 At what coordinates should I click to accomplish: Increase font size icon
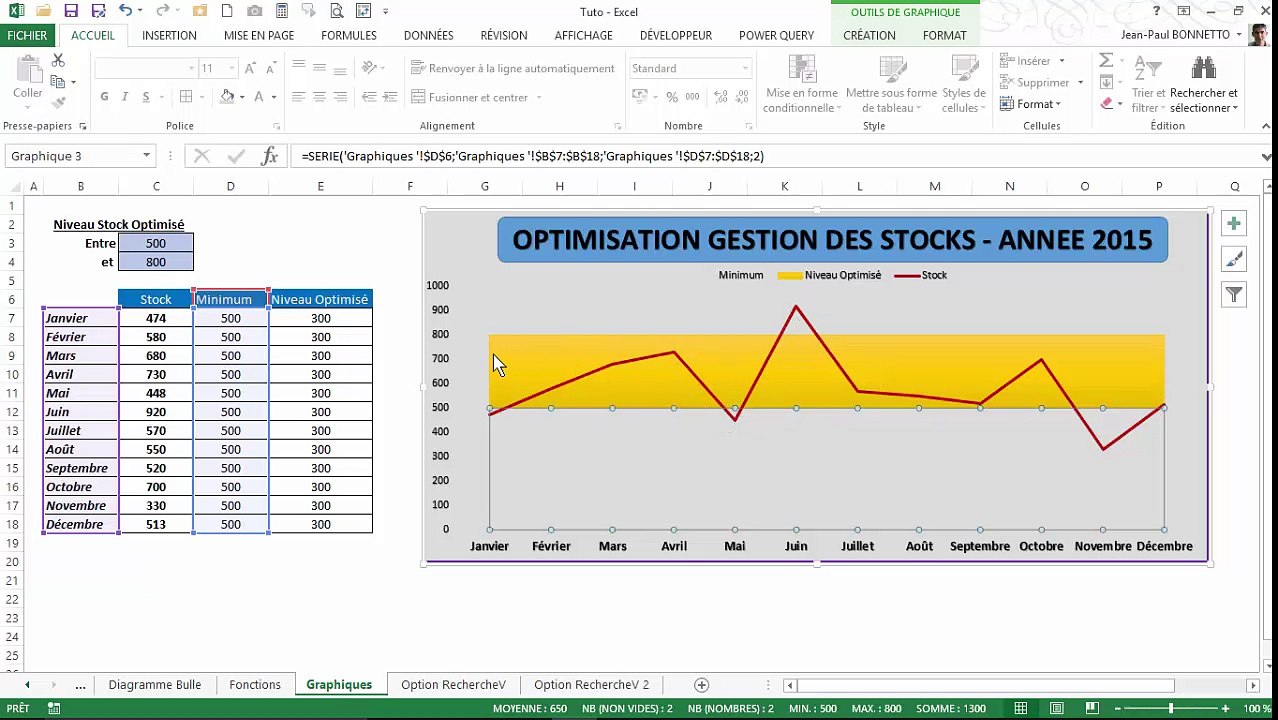point(249,68)
